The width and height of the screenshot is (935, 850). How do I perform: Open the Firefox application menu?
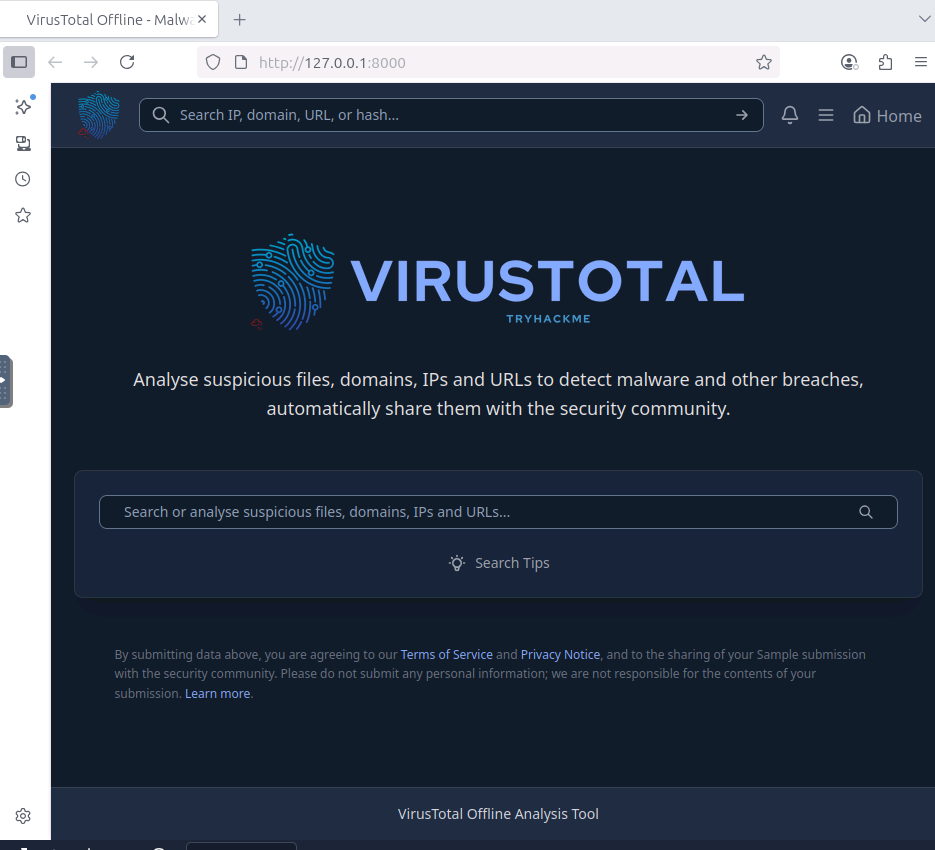coord(921,62)
